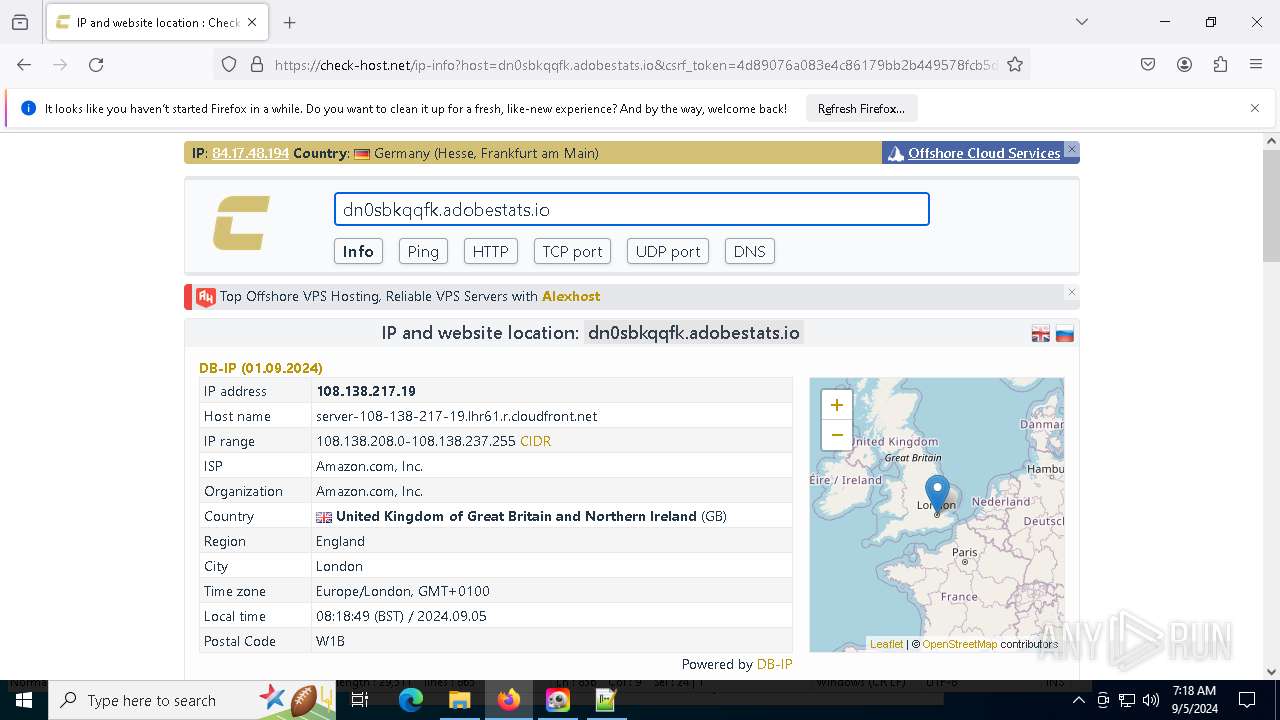Screen dimensions: 1280x720
Task: Bookmark this page with star icon
Action: pyautogui.click(x=1015, y=64)
